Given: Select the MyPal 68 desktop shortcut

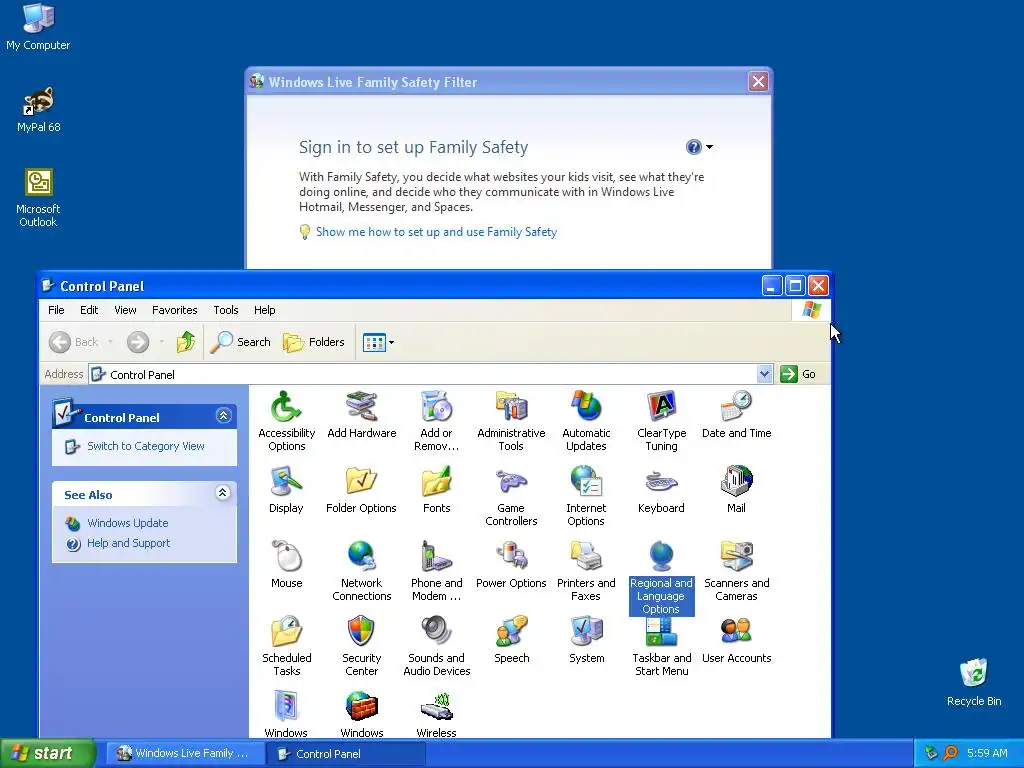Looking at the screenshot, I should (39, 109).
